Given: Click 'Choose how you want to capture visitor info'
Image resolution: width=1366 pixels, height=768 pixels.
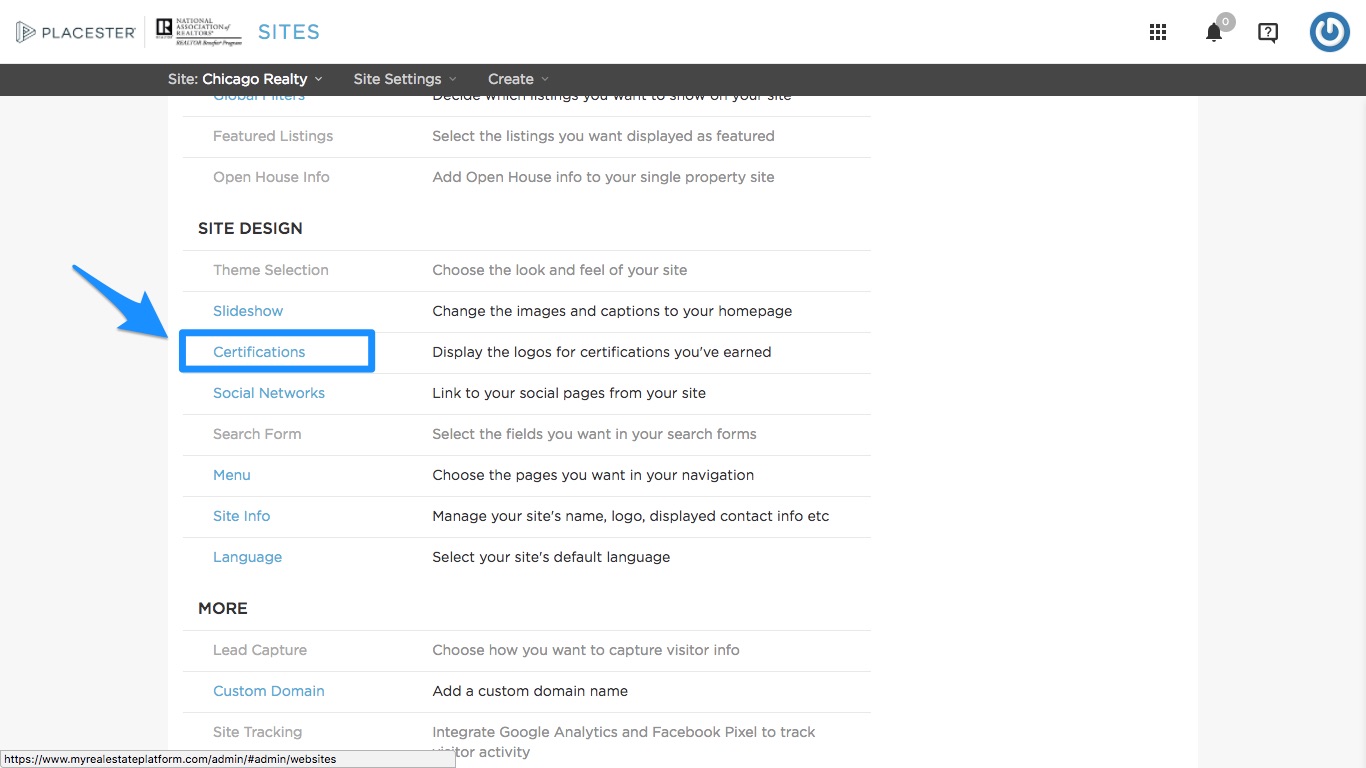Looking at the screenshot, I should [586, 650].
